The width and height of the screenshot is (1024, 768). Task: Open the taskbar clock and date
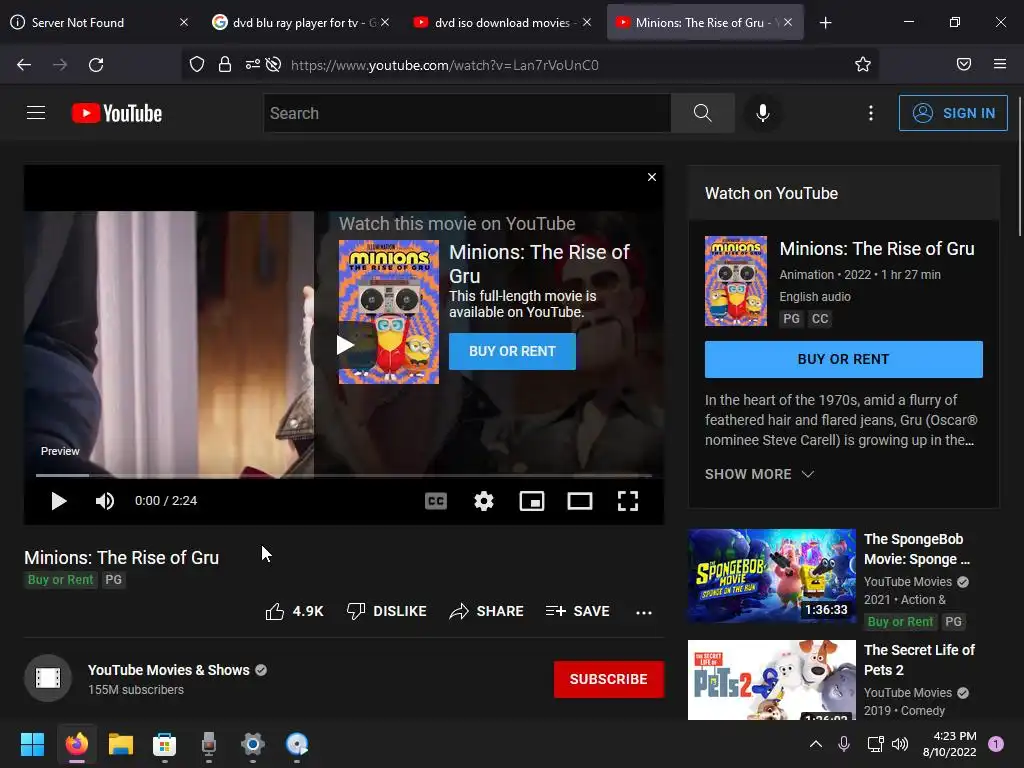click(x=950, y=744)
